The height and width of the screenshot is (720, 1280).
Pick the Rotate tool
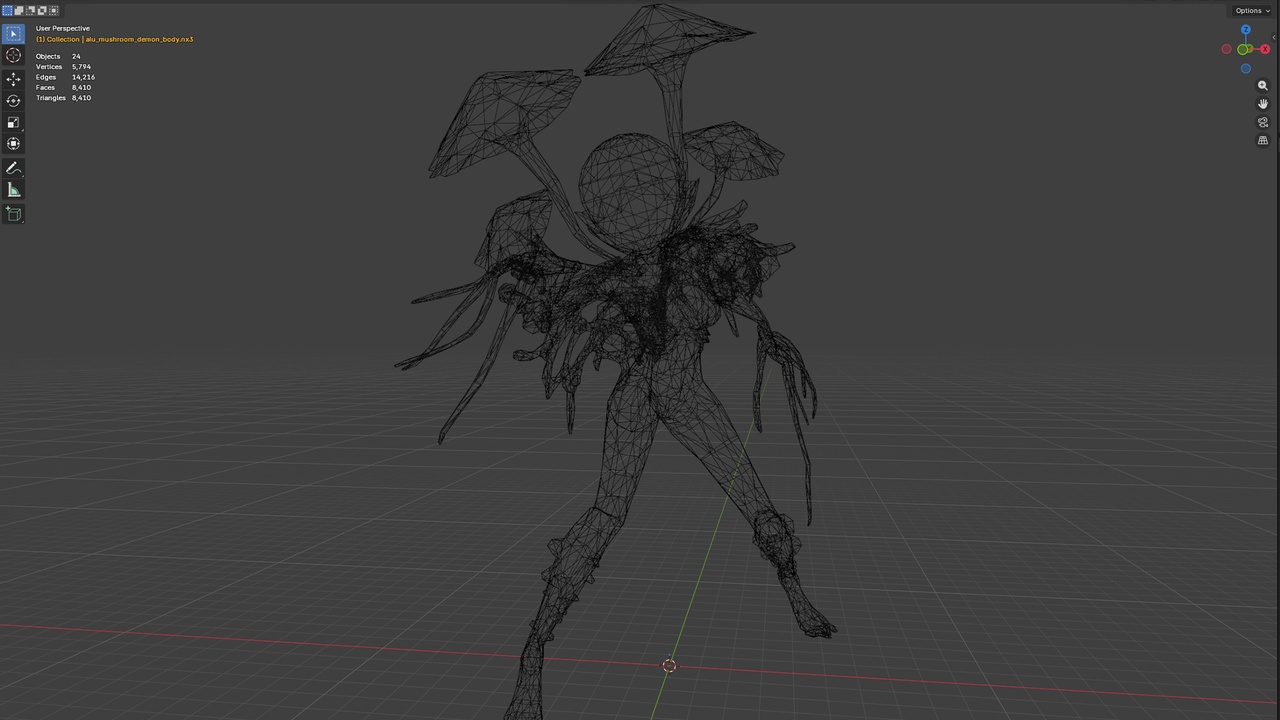(13, 101)
